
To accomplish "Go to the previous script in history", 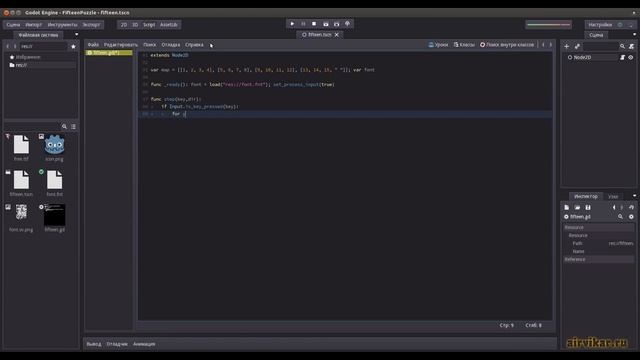I will tap(543, 45).
